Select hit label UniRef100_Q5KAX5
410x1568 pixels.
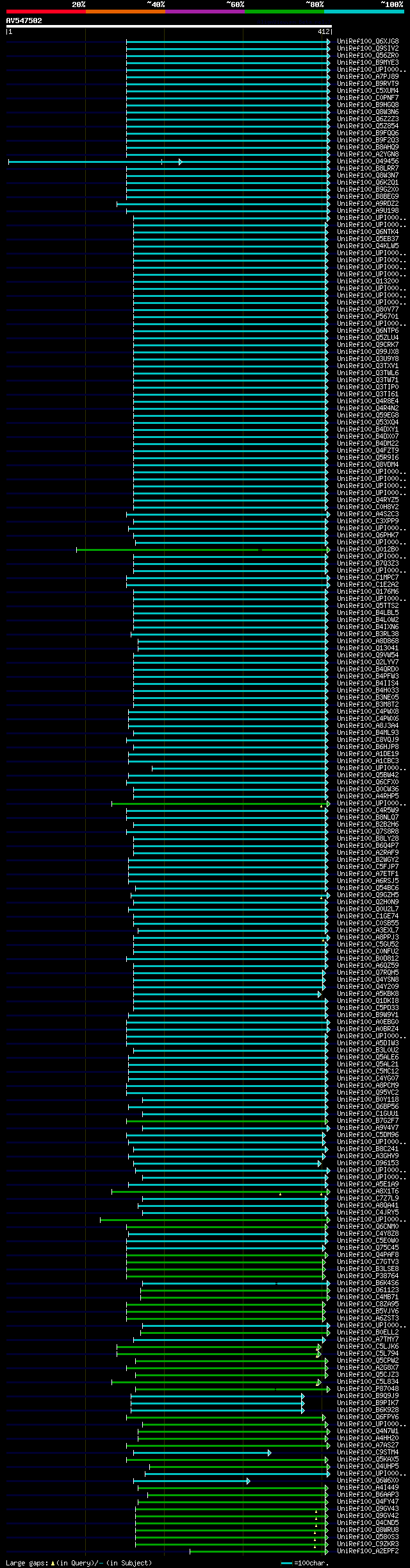pos(368,1460)
